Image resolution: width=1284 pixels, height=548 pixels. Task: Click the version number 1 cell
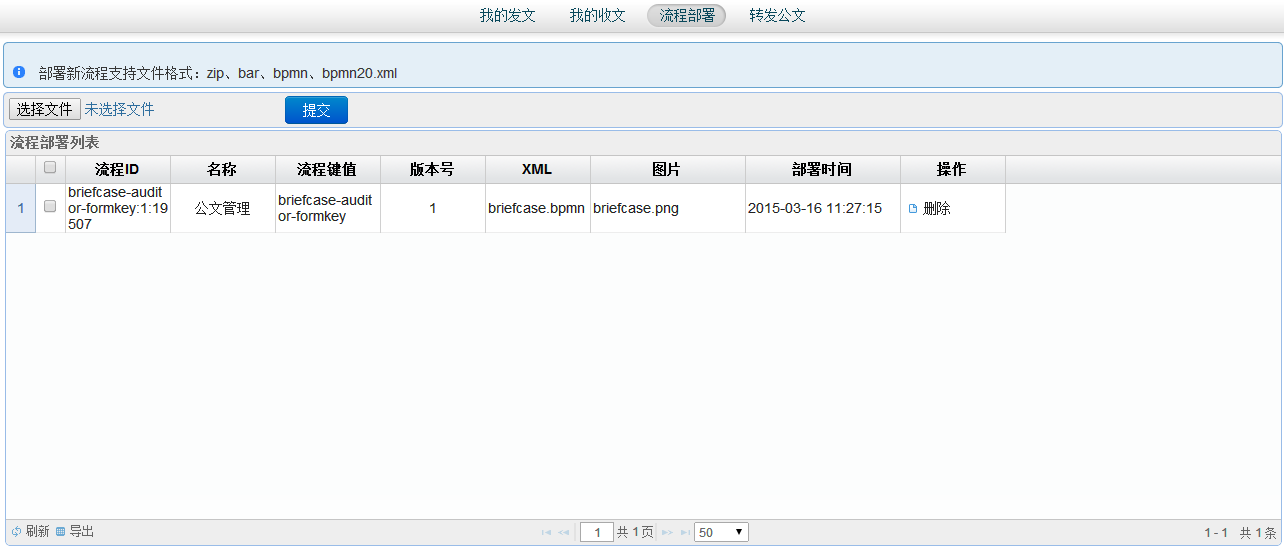[x=432, y=208]
